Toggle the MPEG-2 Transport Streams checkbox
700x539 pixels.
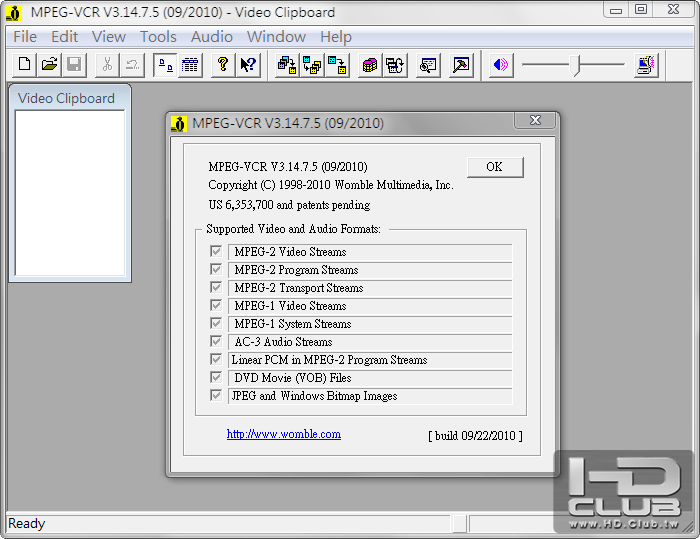(x=216, y=287)
